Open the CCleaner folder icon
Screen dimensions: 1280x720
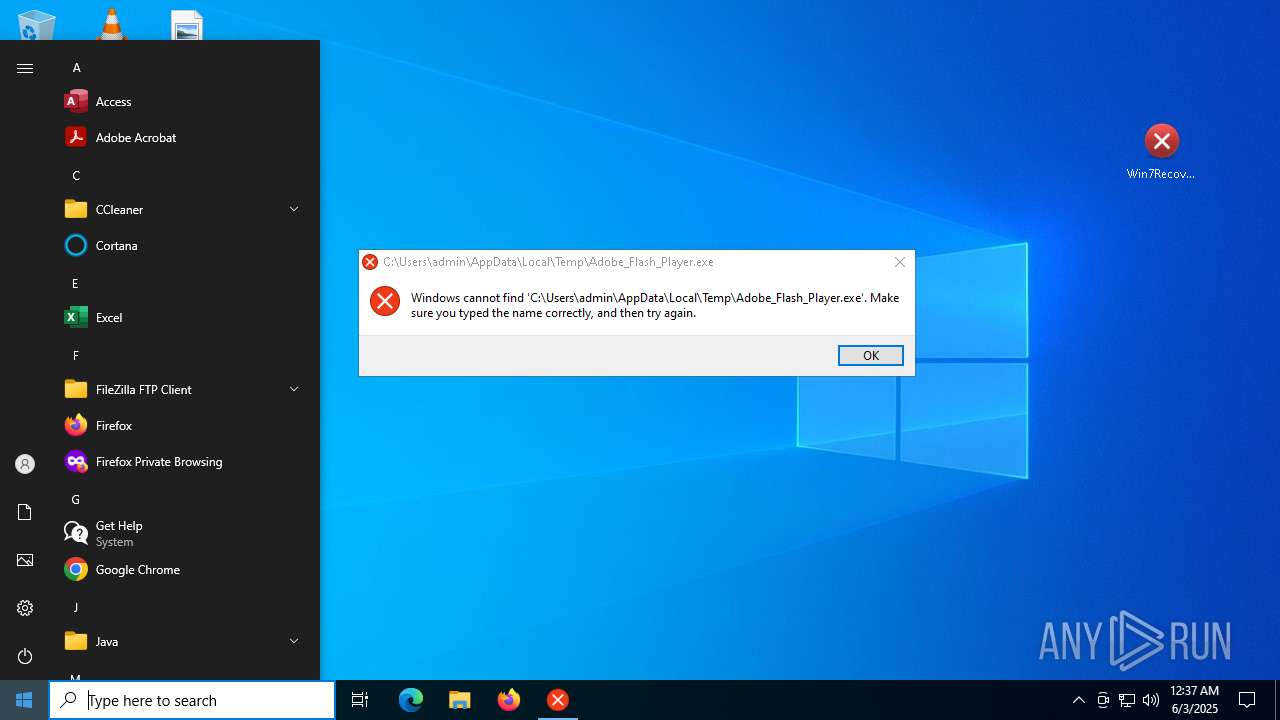coord(76,209)
